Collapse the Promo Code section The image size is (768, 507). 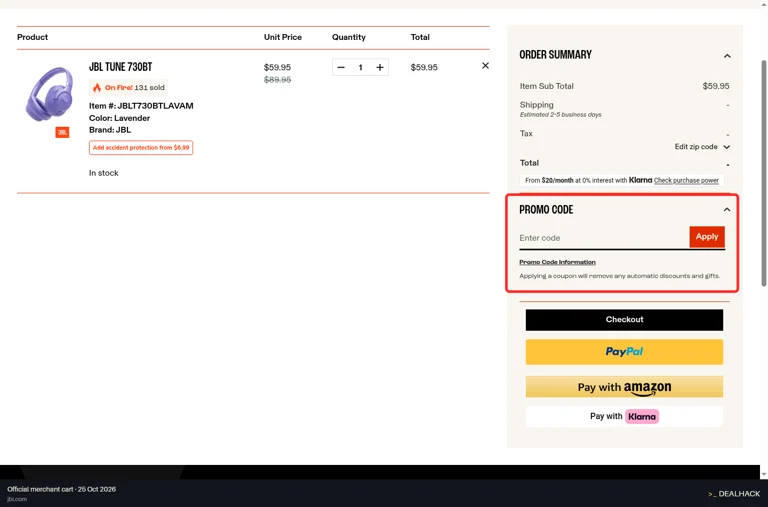point(727,210)
